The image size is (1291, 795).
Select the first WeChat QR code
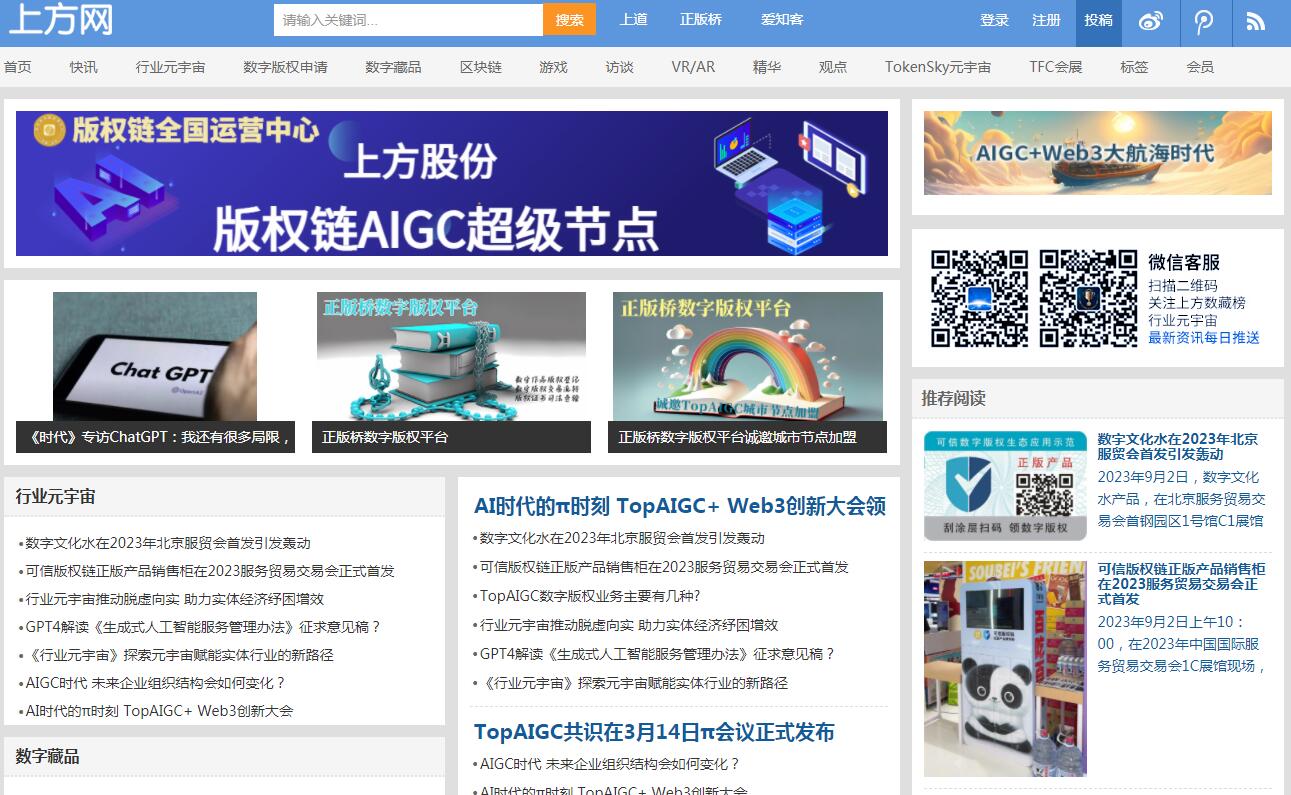pyautogui.click(x=979, y=298)
